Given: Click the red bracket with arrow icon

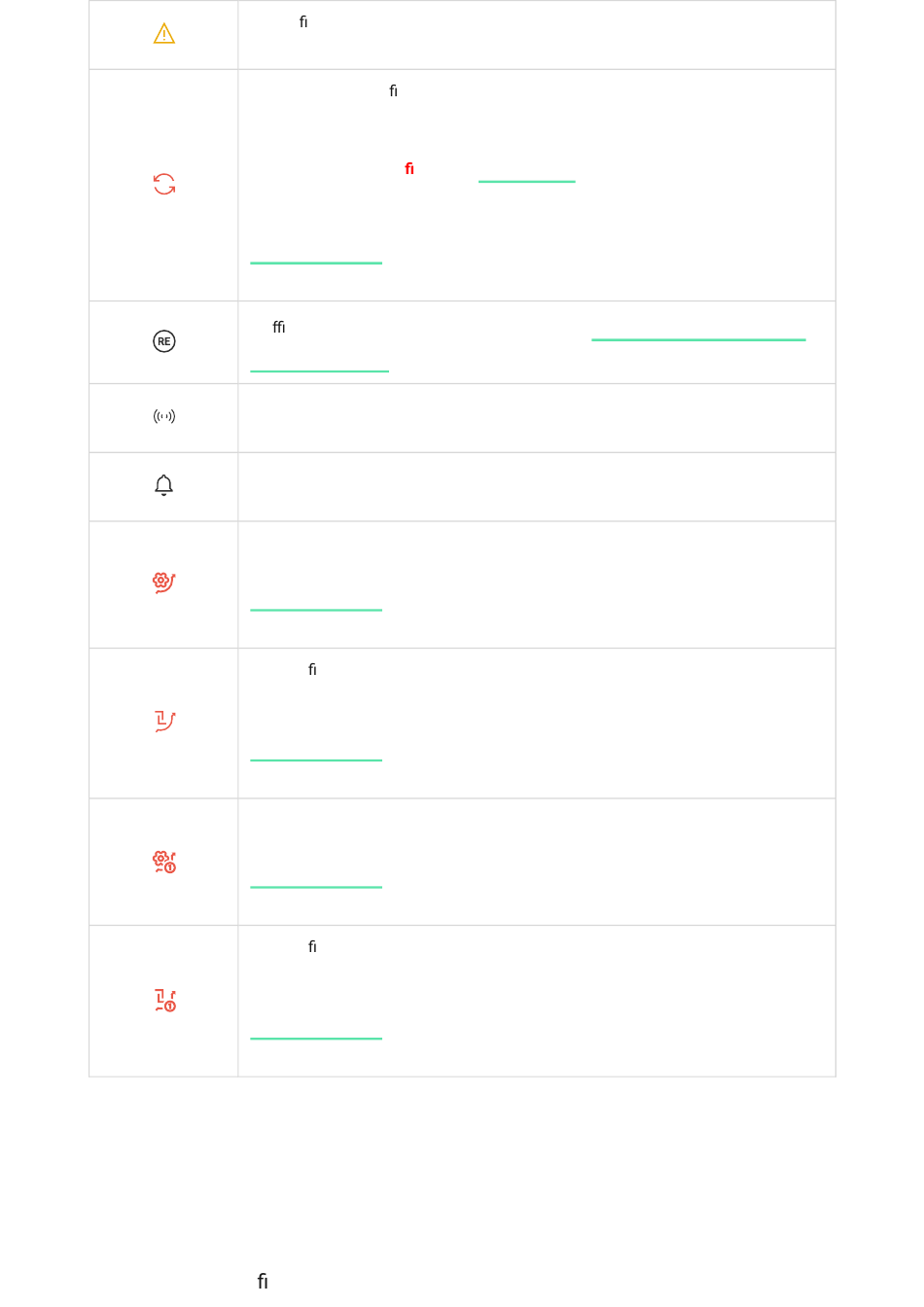Looking at the screenshot, I should pos(164,722).
